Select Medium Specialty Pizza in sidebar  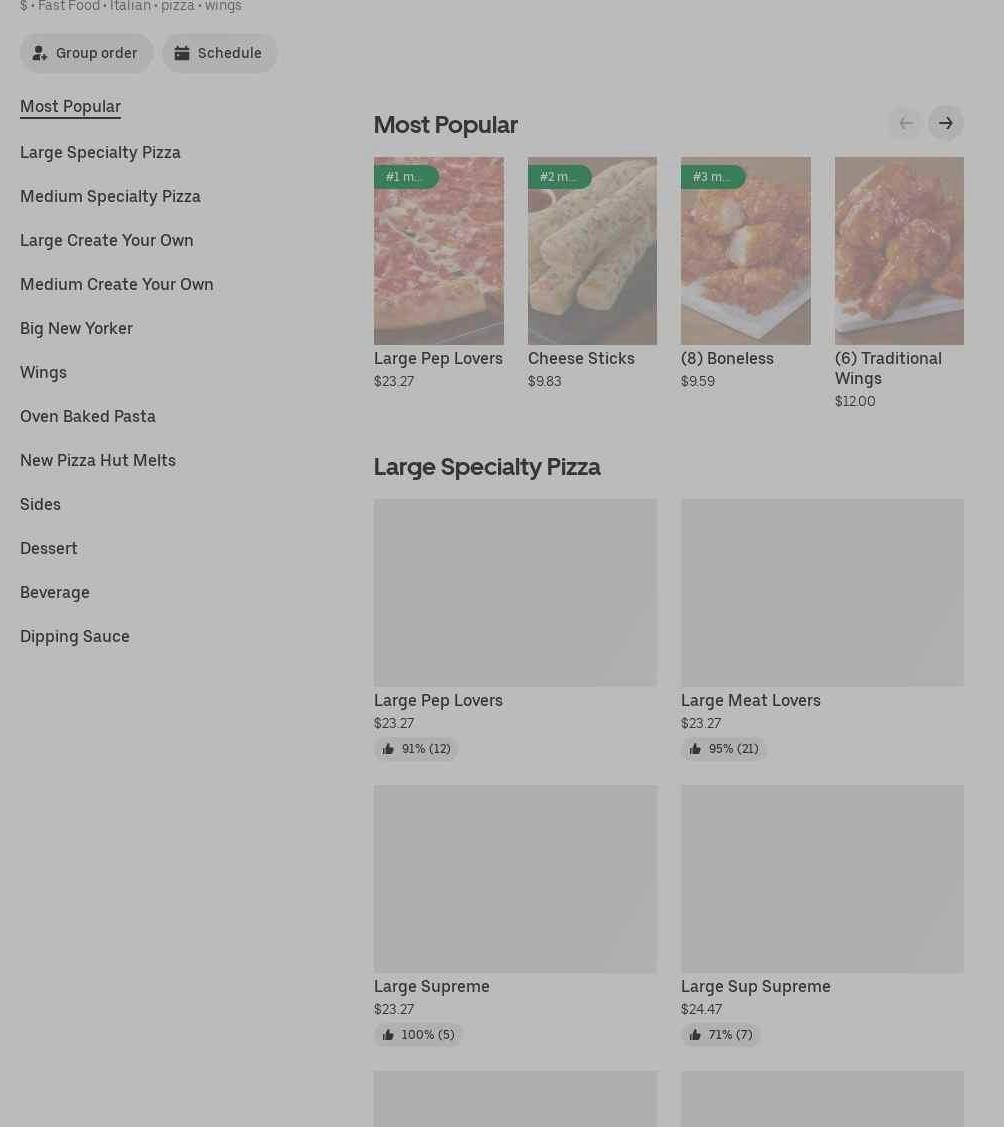(110, 196)
